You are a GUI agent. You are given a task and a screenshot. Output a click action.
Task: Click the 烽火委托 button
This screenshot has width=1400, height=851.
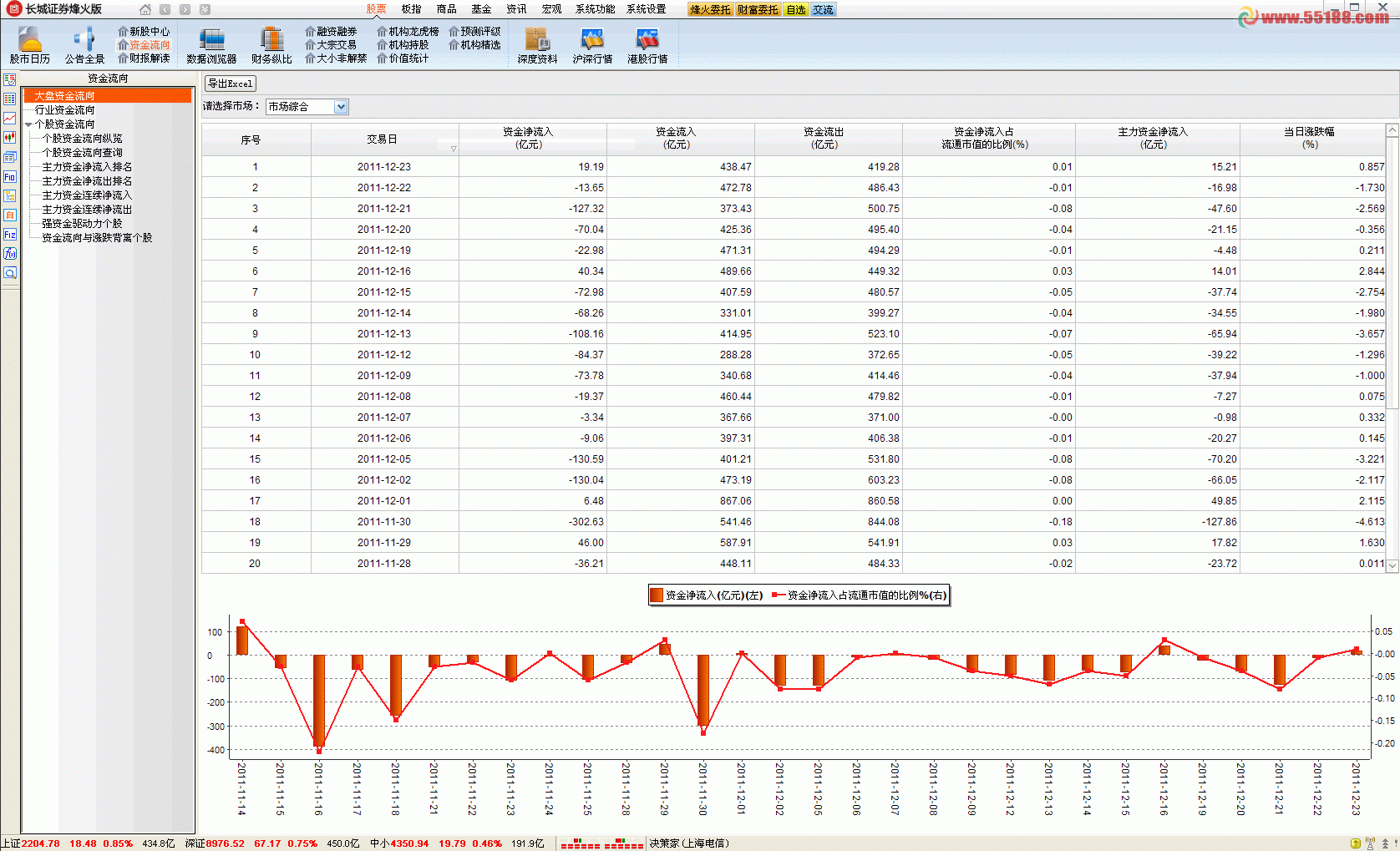[x=710, y=10]
